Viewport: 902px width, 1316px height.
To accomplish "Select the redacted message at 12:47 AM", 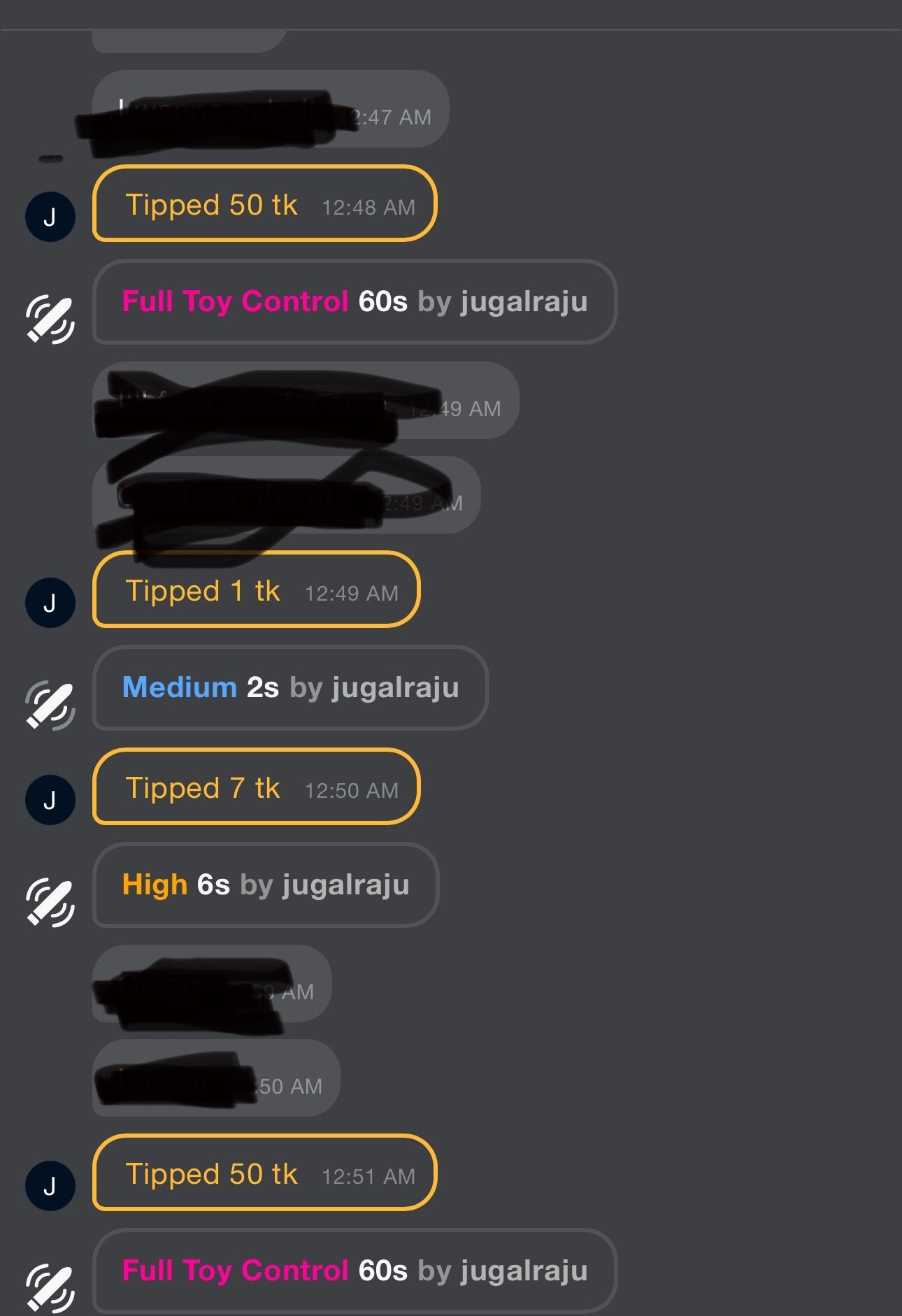I will click(x=271, y=109).
